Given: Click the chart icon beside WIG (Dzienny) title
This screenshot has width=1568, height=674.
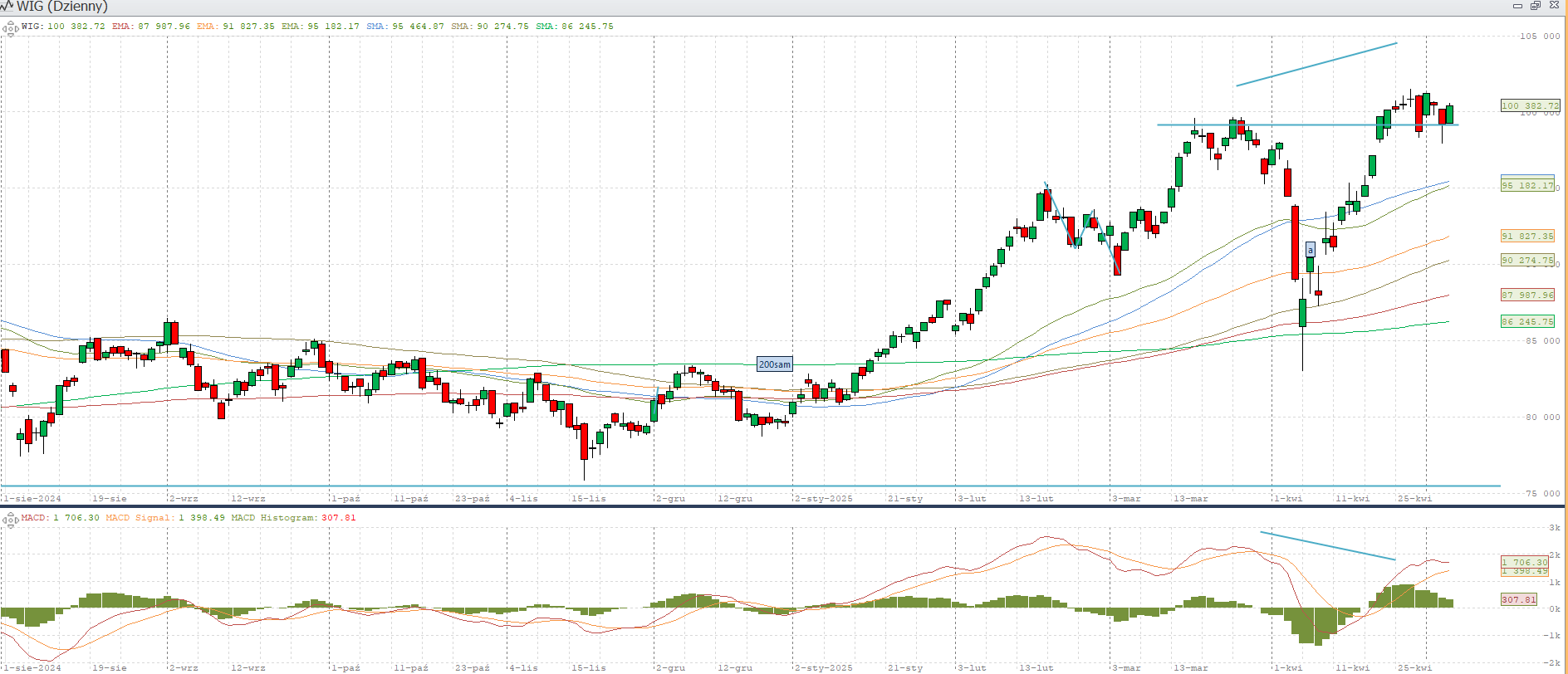Looking at the screenshot, I should 7,7.
